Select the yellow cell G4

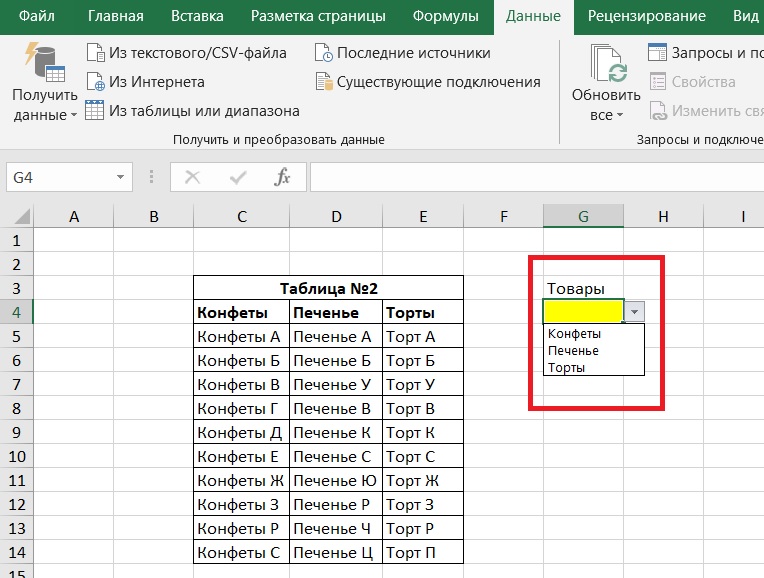(x=583, y=311)
